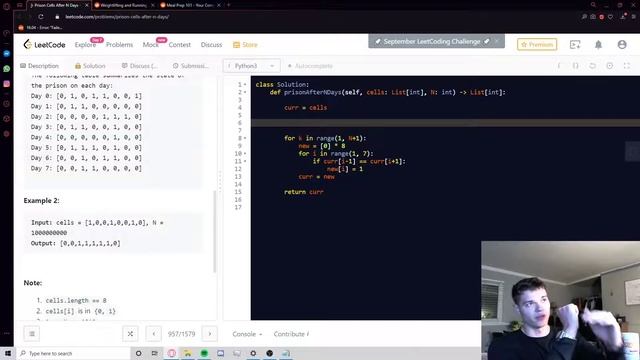
Task: Open the editor settings gear icon
Action: [x=609, y=66]
